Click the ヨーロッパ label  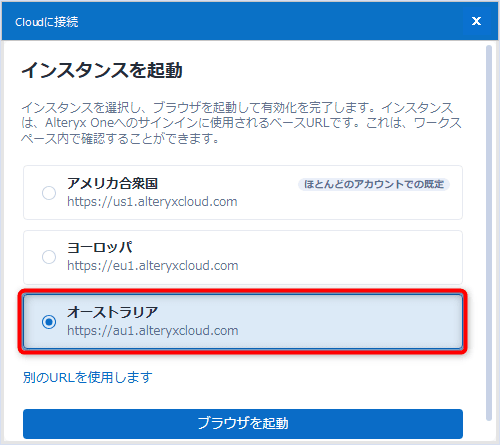tap(100, 247)
